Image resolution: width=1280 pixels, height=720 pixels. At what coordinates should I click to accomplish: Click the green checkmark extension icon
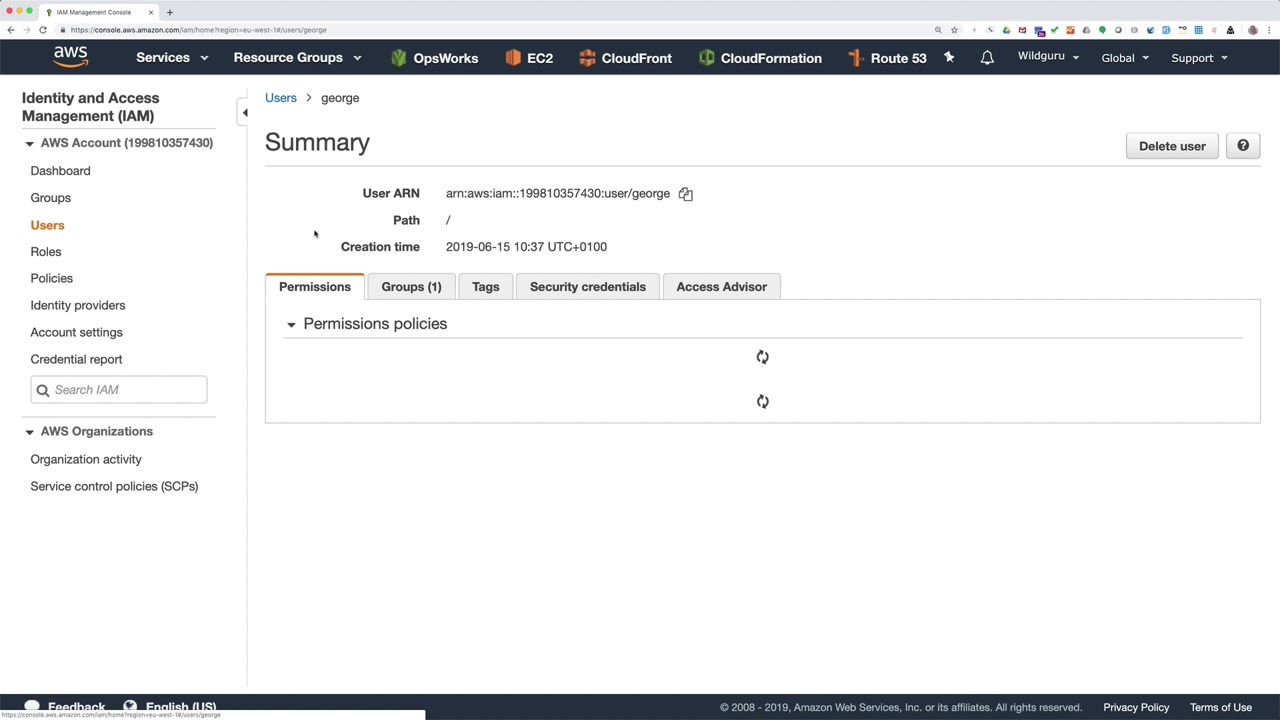tap(1054, 30)
